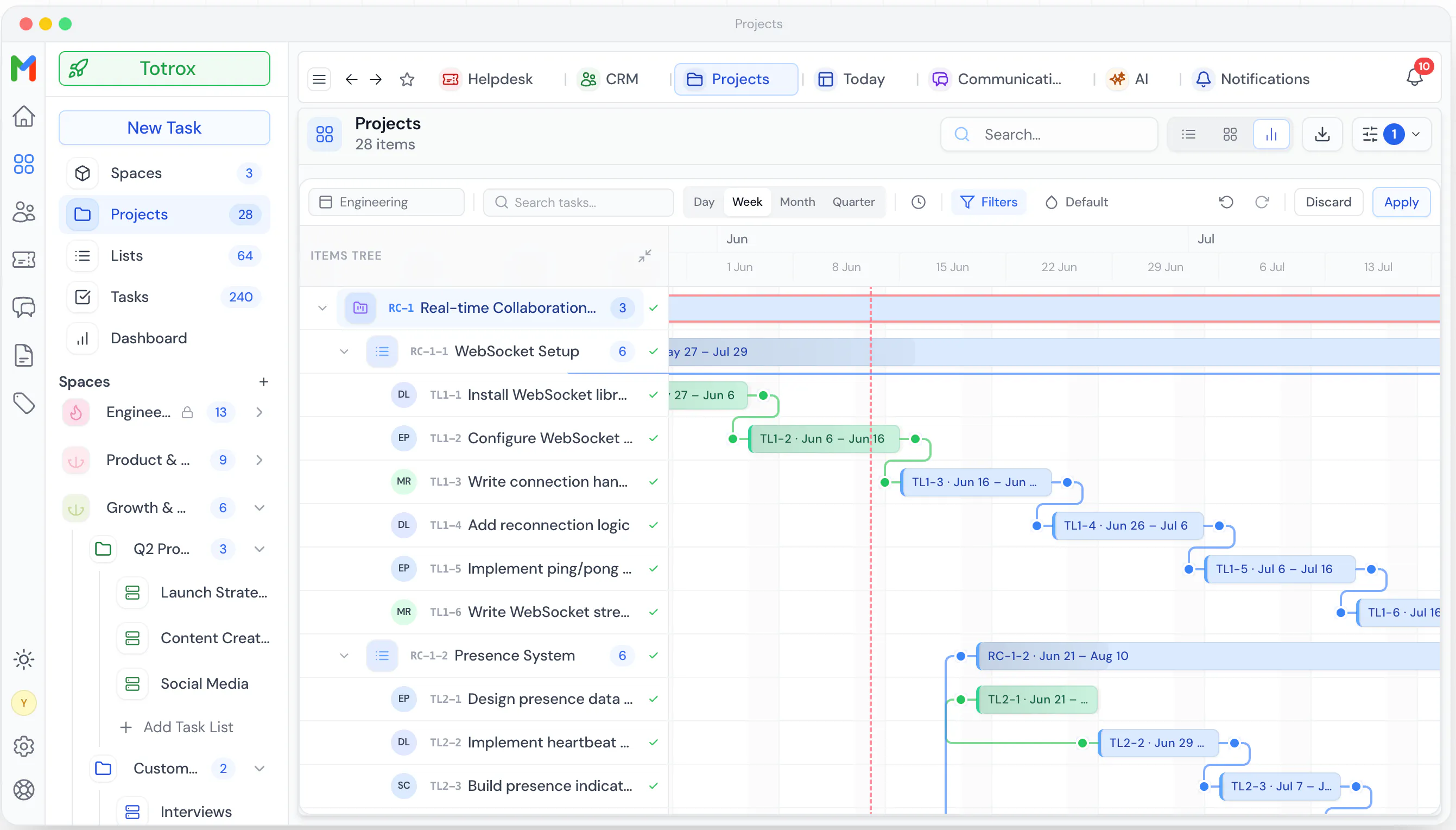Screen dimensions: 1456x830
Task: Open the CRM tab
Action: pyautogui.click(x=609, y=79)
